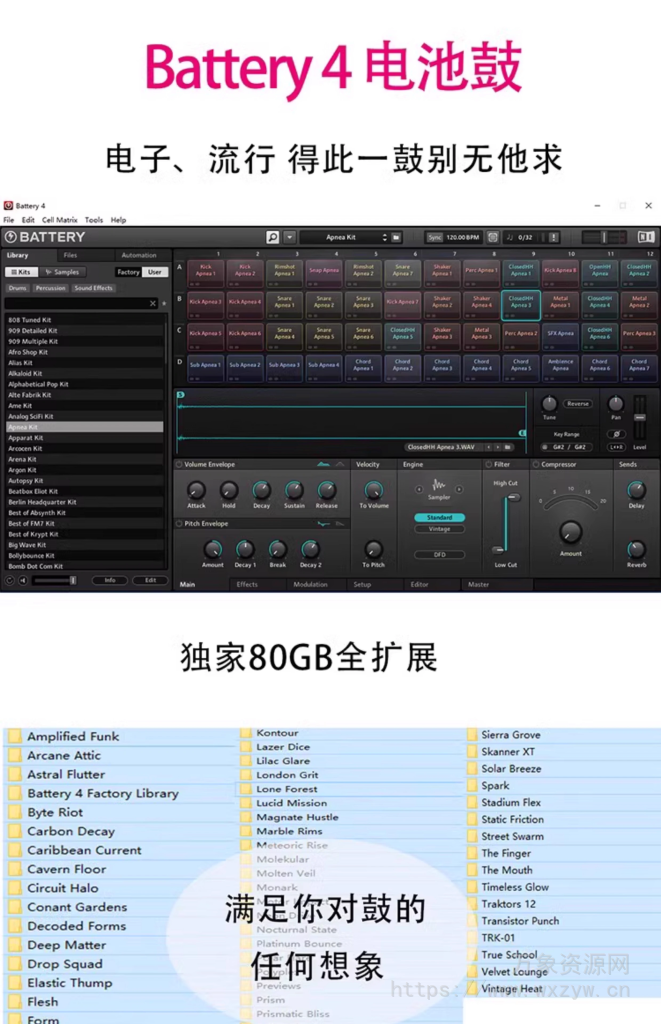This screenshot has width=661, height=1024.
Task: Toggle the Sync tempo button
Action: (x=435, y=237)
